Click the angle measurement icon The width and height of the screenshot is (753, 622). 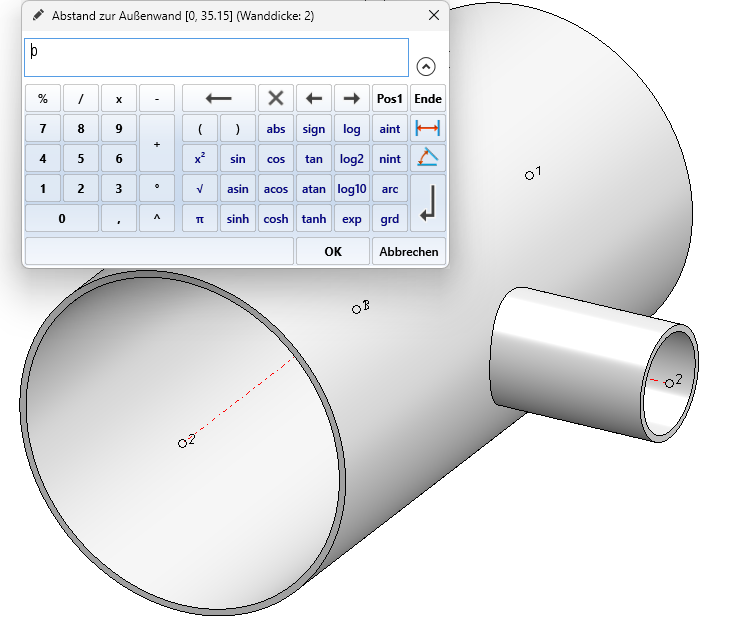tap(427, 159)
